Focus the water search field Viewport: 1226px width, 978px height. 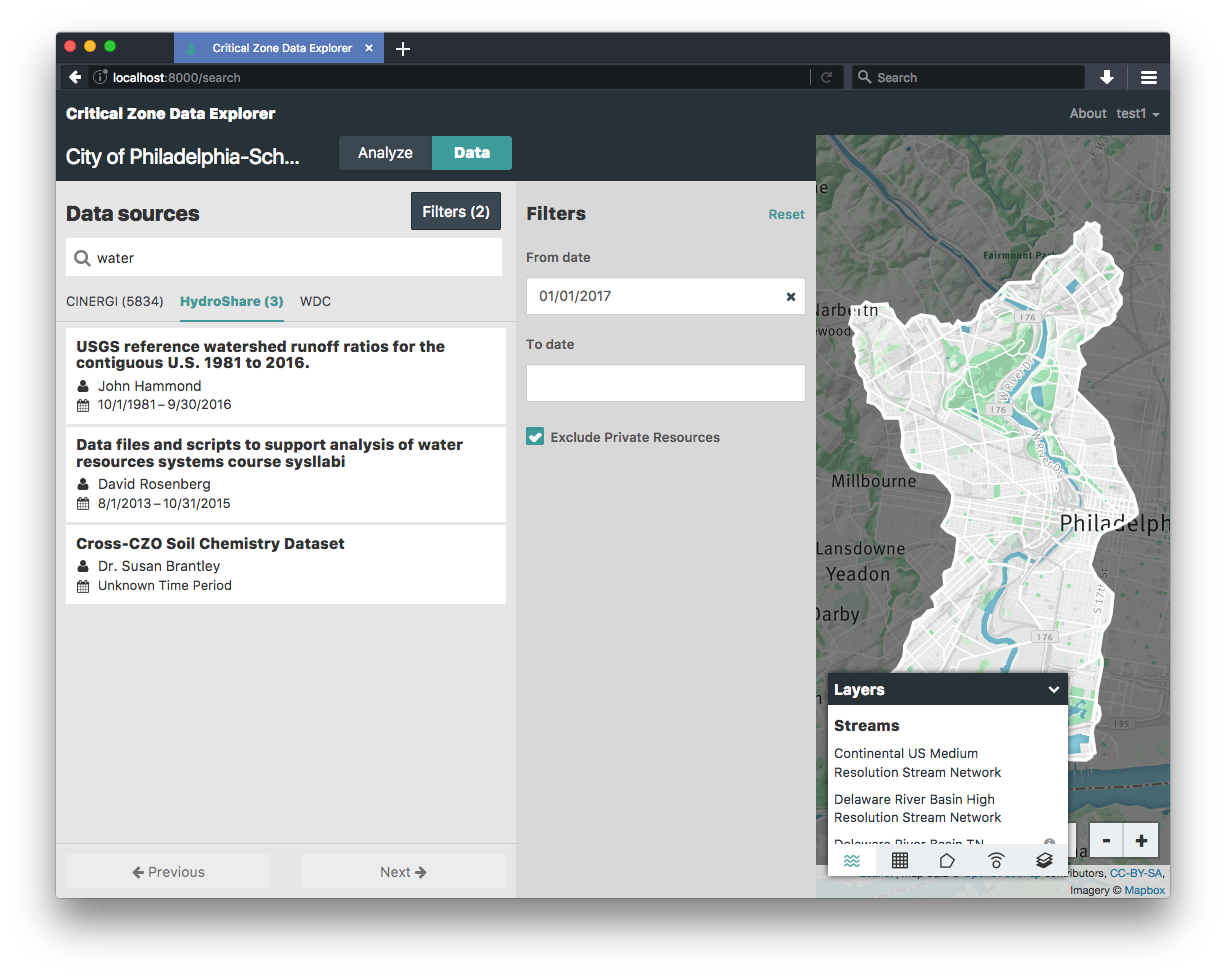(284, 258)
